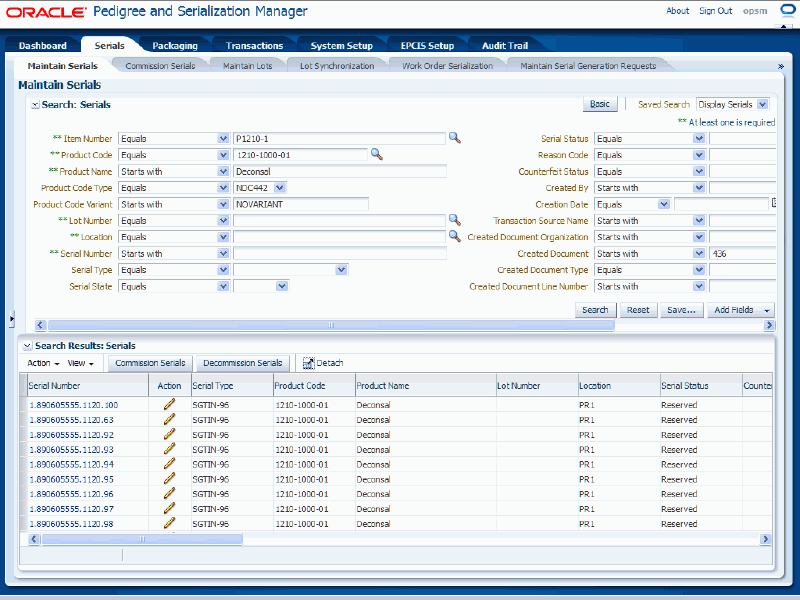Image resolution: width=800 pixels, height=600 pixels.
Task: Open Add Fields dropdown
Action: (740, 310)
